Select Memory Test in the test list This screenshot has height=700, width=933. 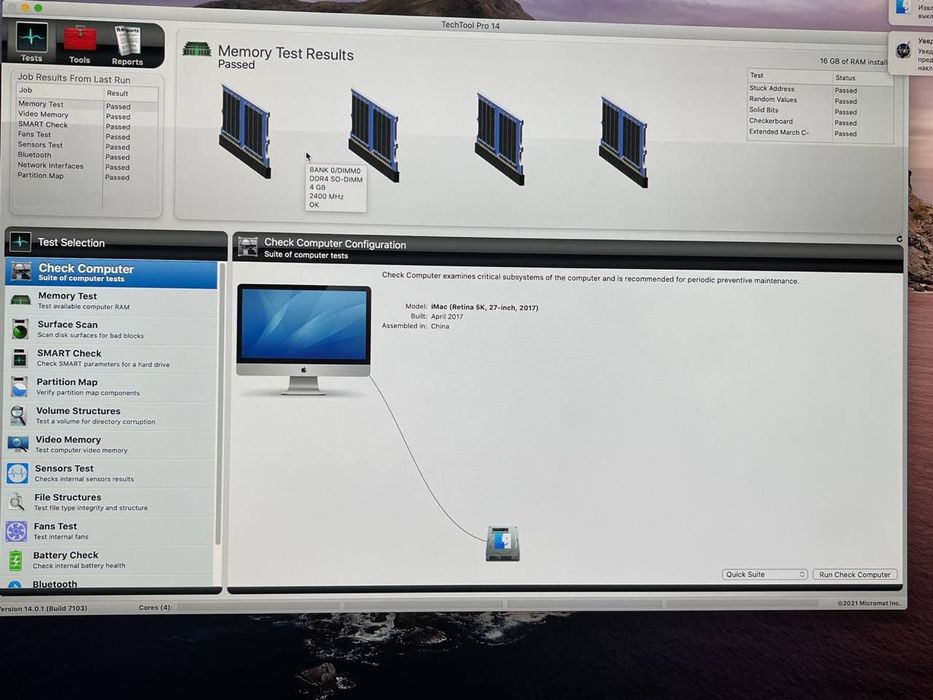111,301
